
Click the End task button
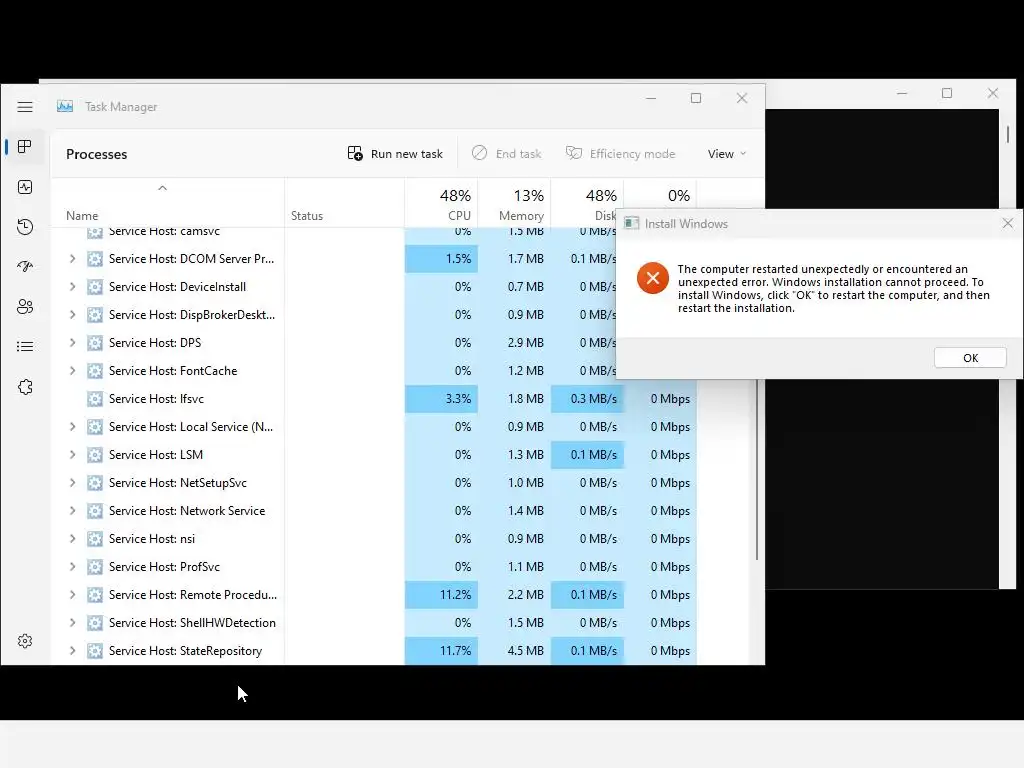point(507,153)
